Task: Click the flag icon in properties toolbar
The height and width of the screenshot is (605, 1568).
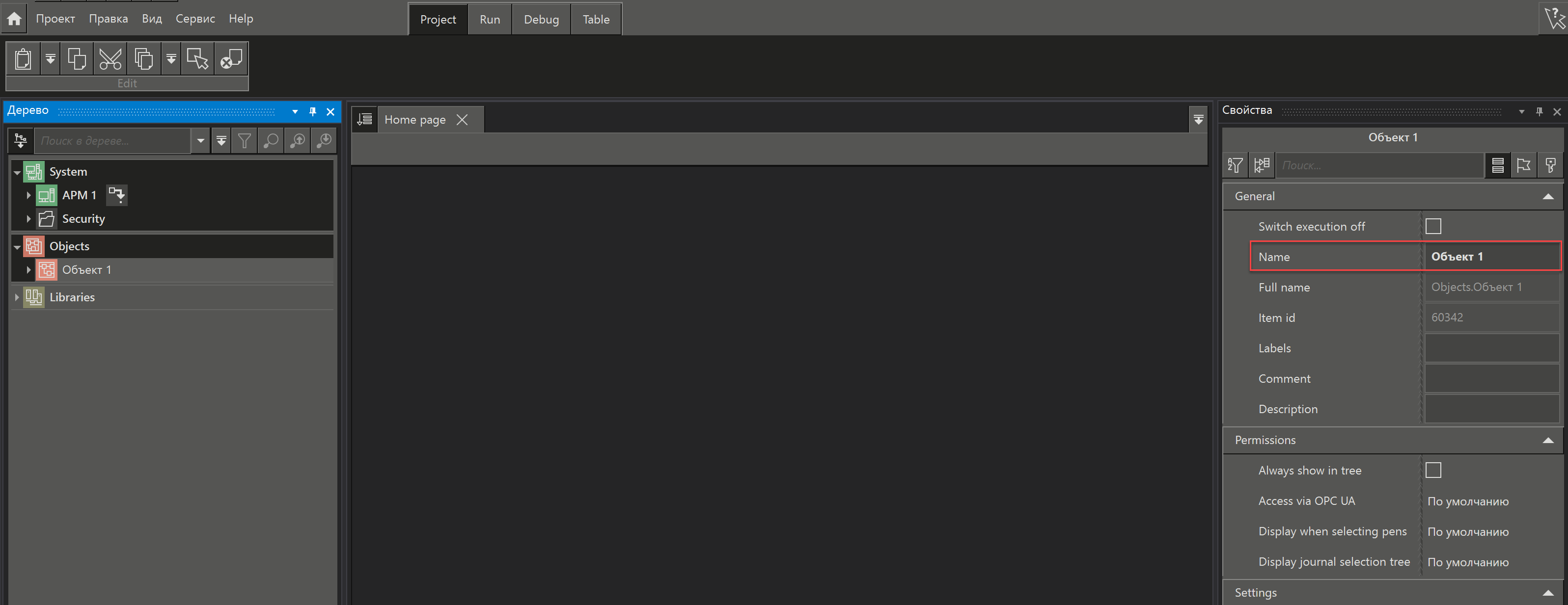Action: pyautogui.click(x=1524, y=165)
